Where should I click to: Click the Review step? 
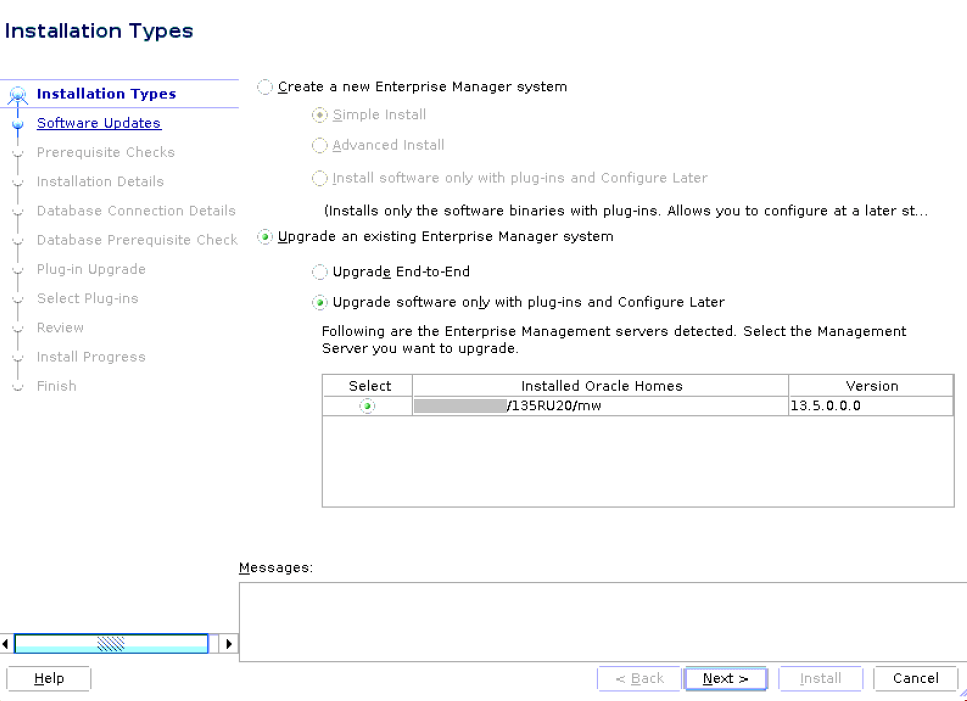[x=60, y=327]
